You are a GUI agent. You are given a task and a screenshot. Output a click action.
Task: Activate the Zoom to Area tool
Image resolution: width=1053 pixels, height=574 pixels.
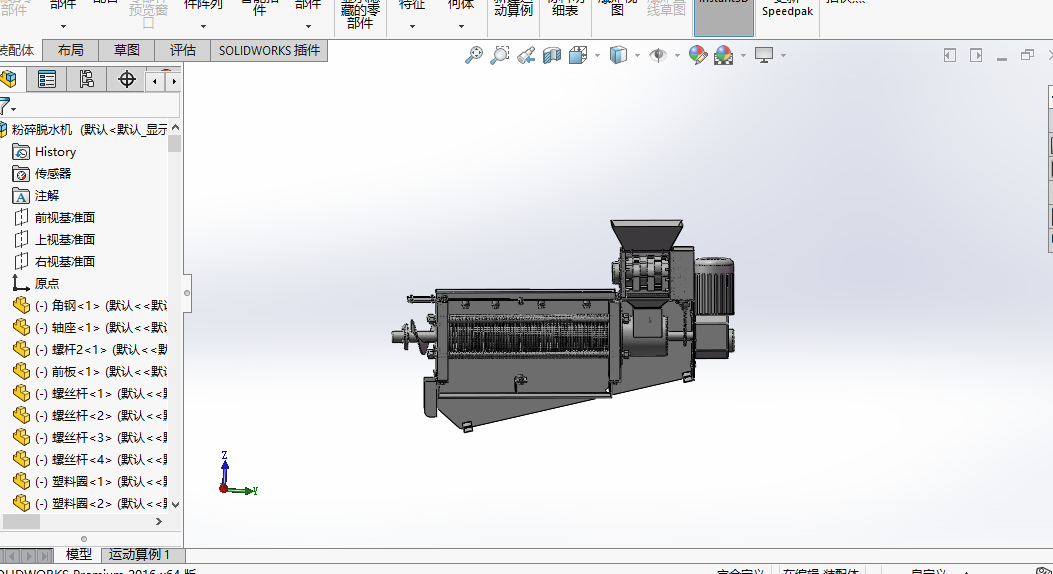(499, 56)
